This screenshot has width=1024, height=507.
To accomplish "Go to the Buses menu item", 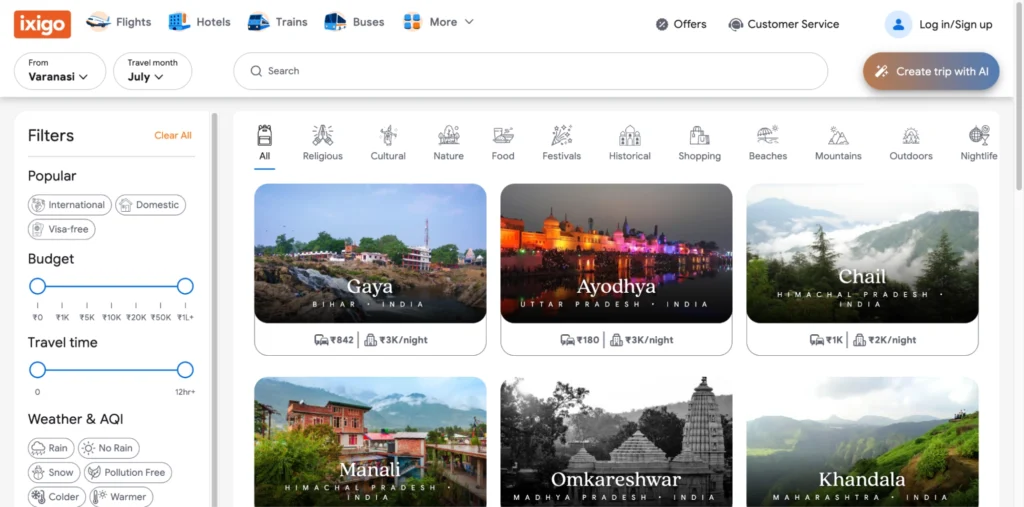I will coord(368,22).
